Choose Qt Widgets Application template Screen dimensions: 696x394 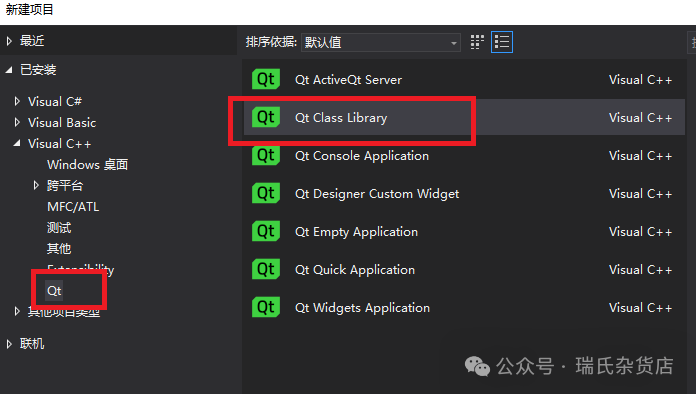click(x=464, y=307)
